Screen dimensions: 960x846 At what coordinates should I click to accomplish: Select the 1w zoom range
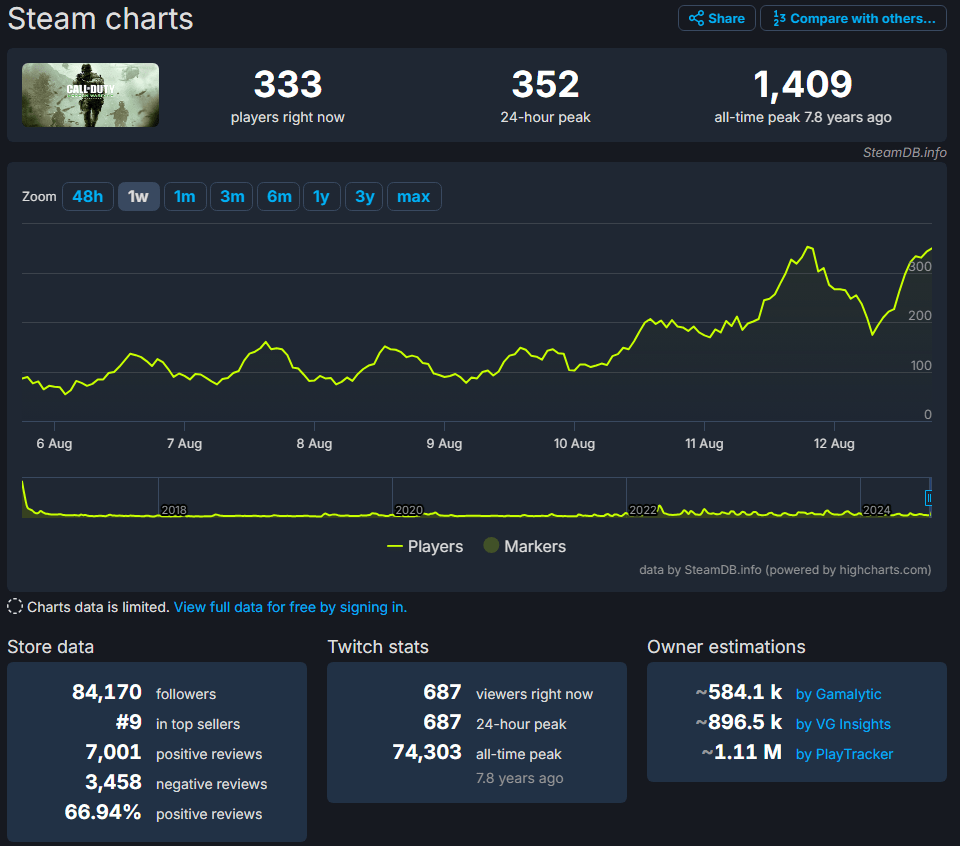[138, 197]
